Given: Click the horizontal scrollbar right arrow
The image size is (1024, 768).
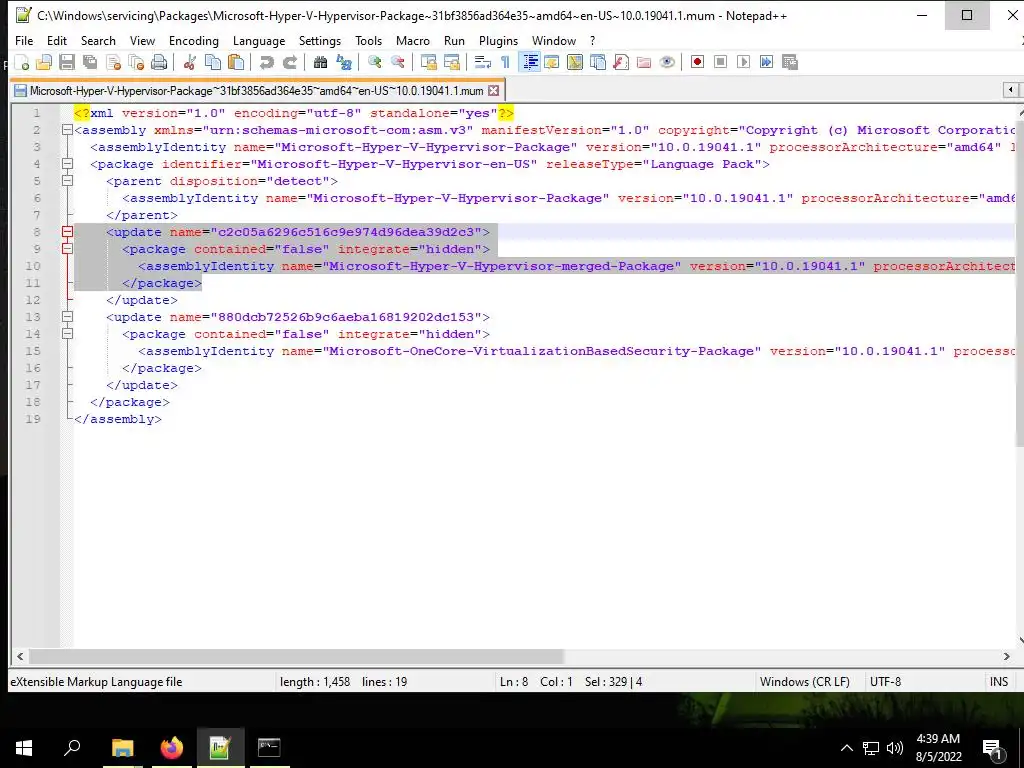Looking at the screenshot, I should [1006, 656].
